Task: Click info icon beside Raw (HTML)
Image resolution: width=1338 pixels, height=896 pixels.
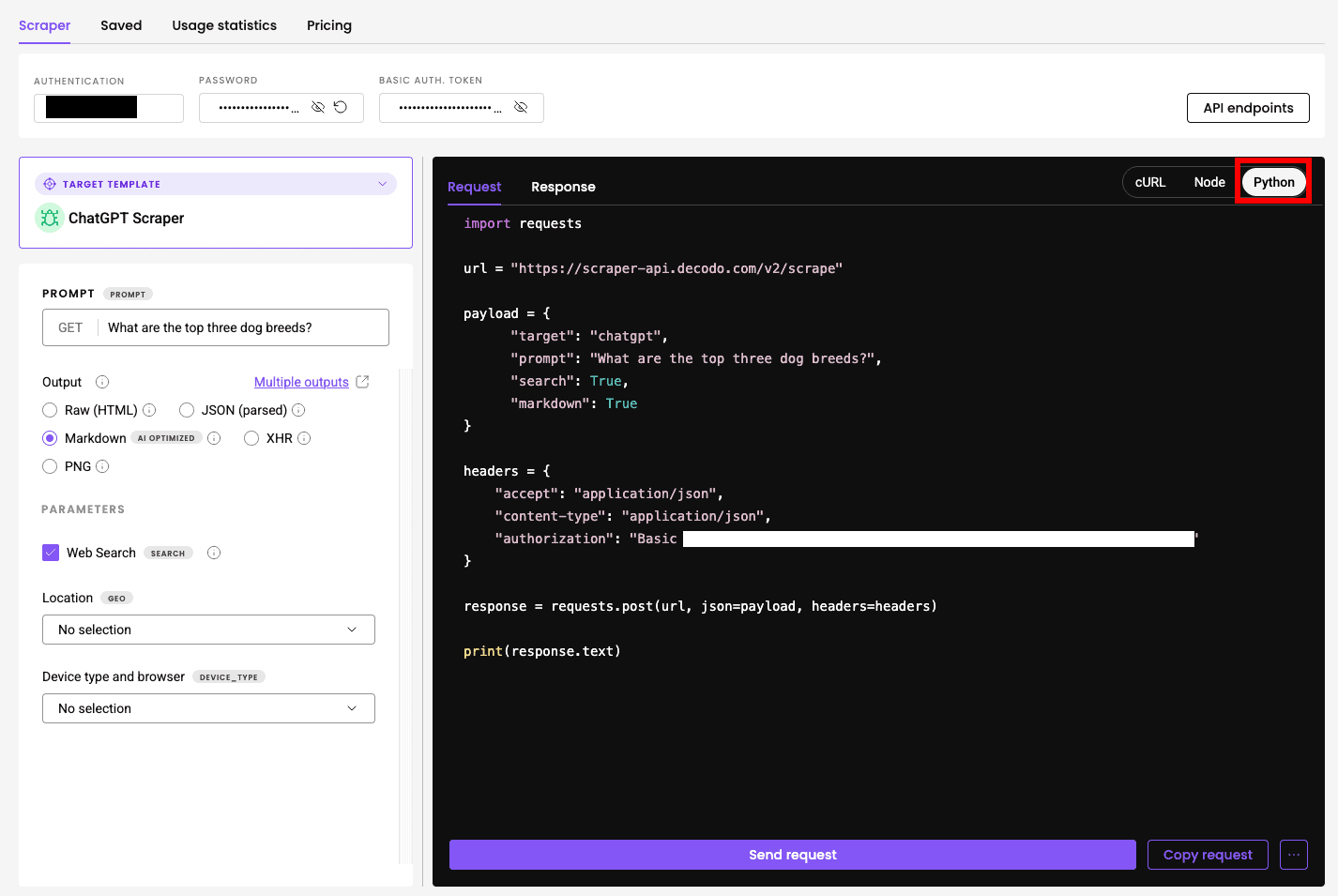Action: tap(149, 410)
